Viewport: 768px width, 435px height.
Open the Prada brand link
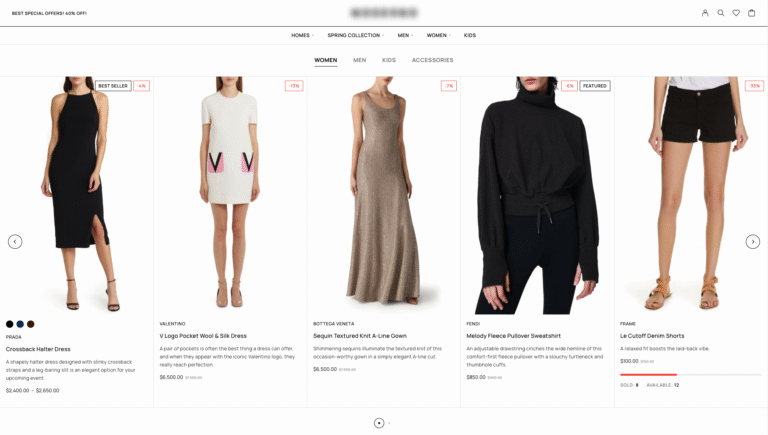[x=14, y=337]
